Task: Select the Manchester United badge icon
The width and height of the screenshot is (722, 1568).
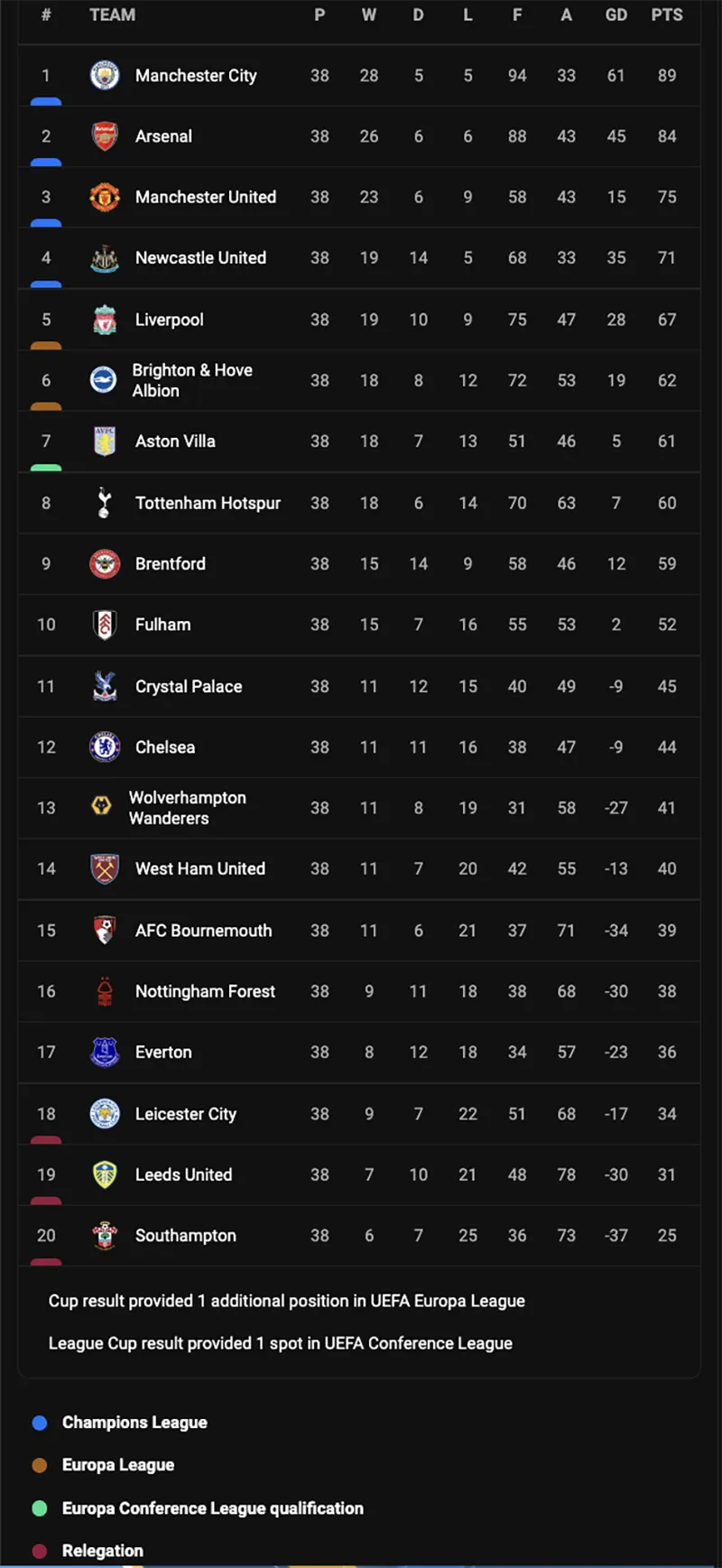Action: tap(105, 197)
